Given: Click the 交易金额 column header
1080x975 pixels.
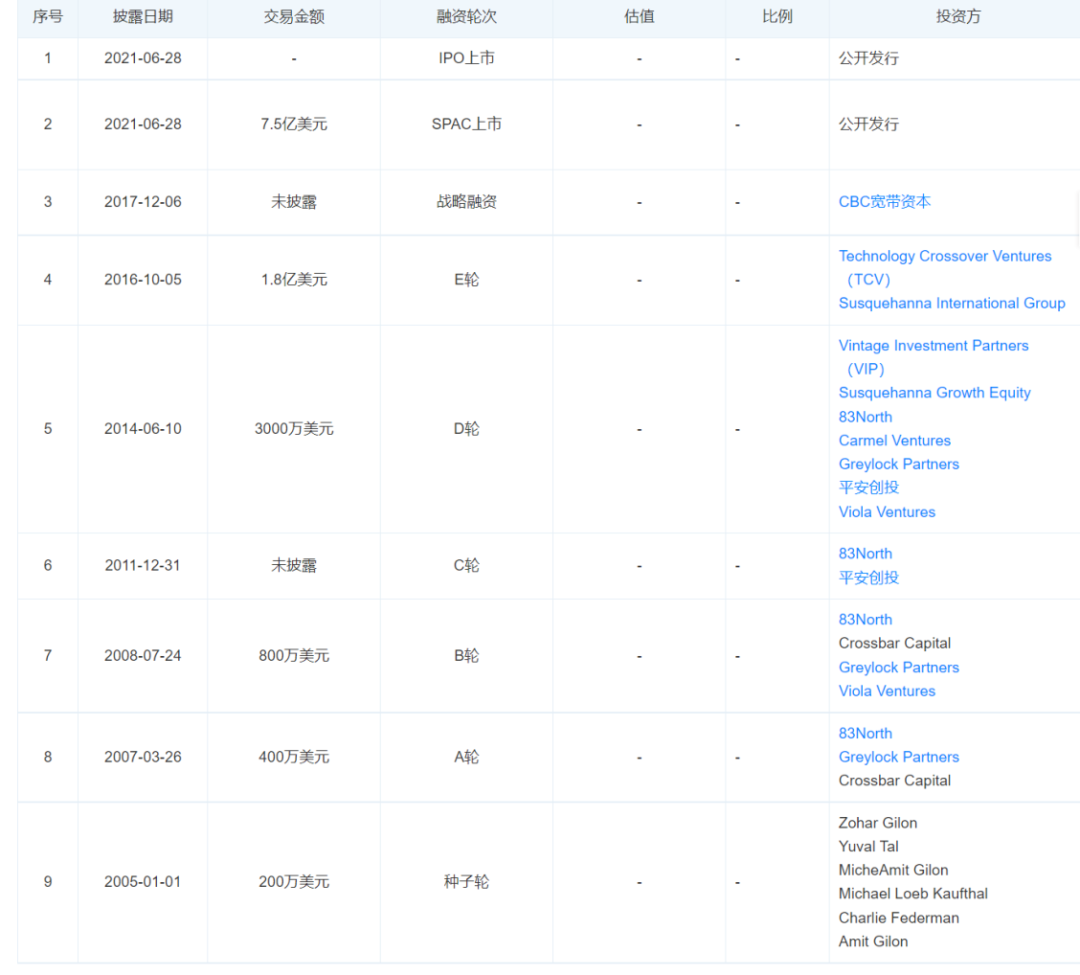Looking at the screenshot, I should 293,17.
